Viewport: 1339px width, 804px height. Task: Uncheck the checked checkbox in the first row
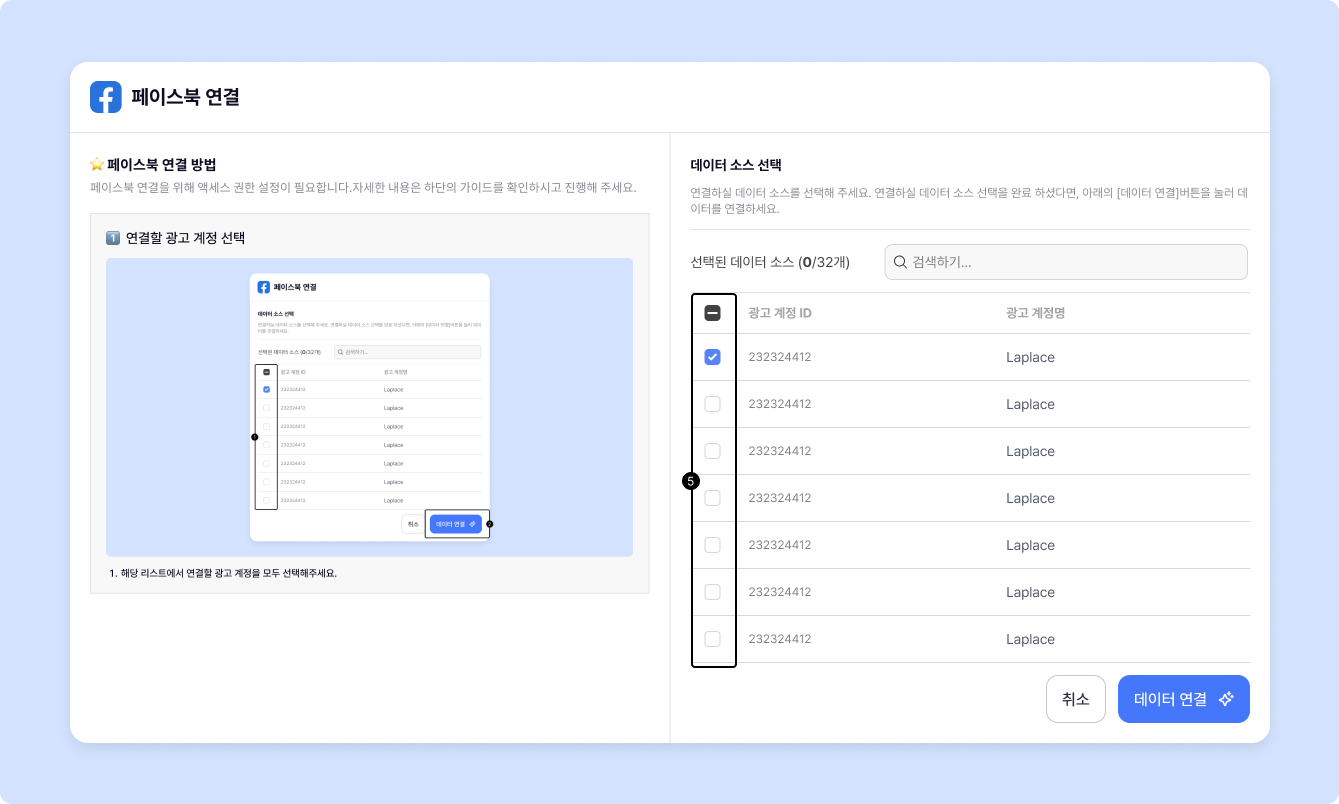click(x=713, y=357)
